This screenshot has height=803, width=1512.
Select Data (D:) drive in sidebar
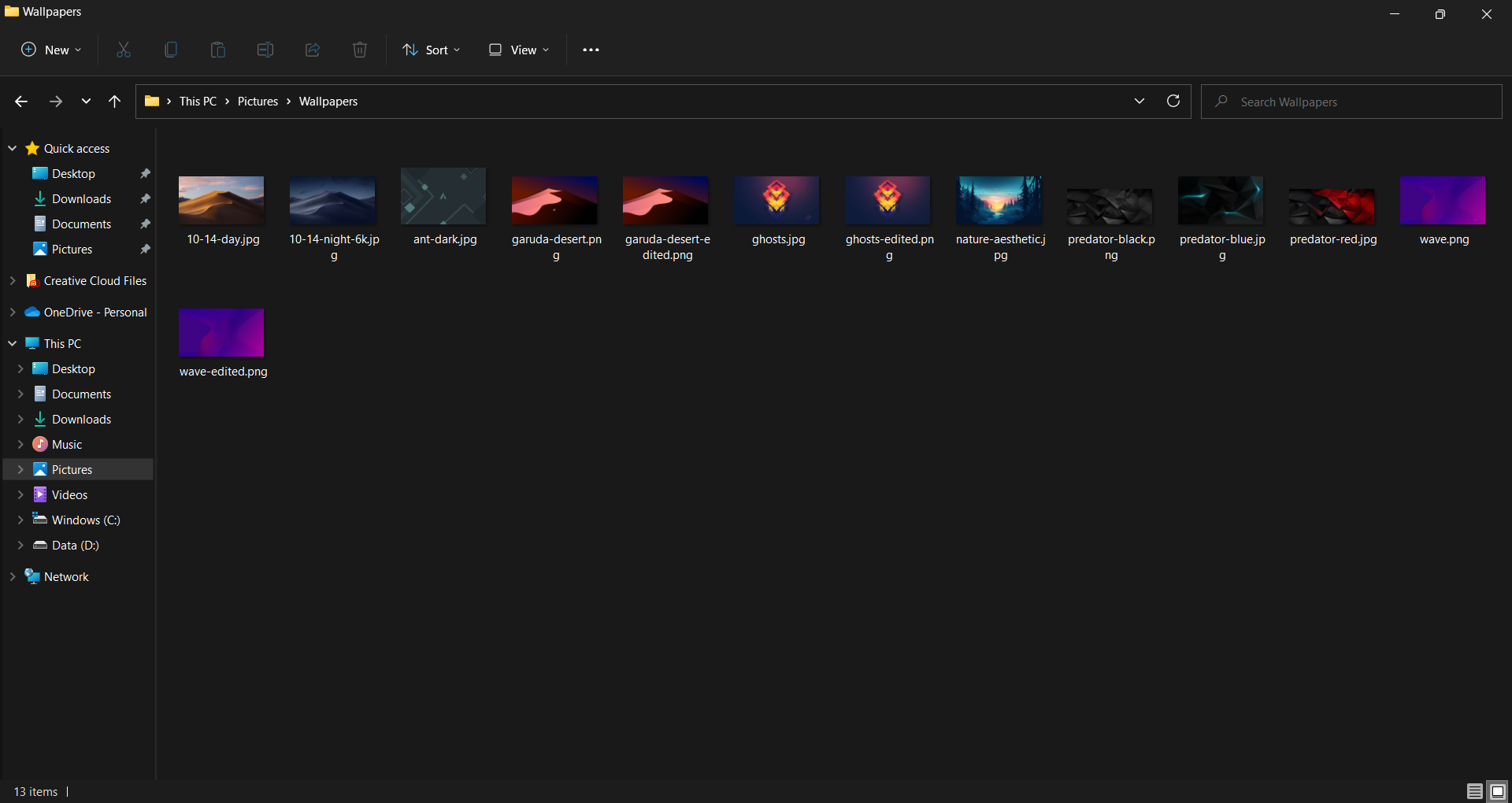[x=75, y=545]
